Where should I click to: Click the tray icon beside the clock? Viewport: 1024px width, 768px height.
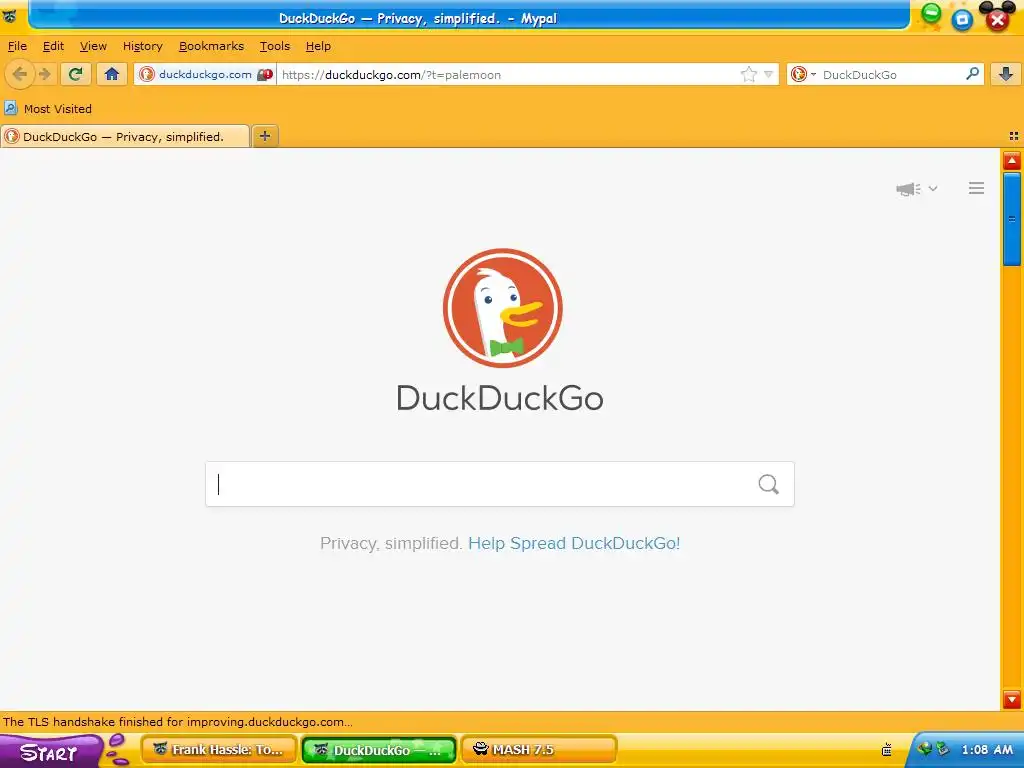pos(942,749)
